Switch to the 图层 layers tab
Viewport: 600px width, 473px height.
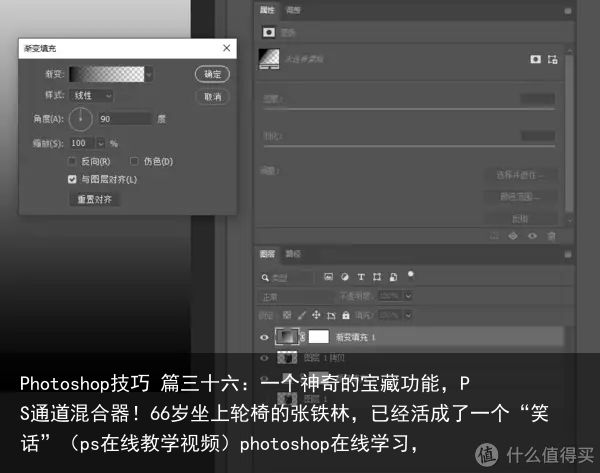(x=267, y=254)
